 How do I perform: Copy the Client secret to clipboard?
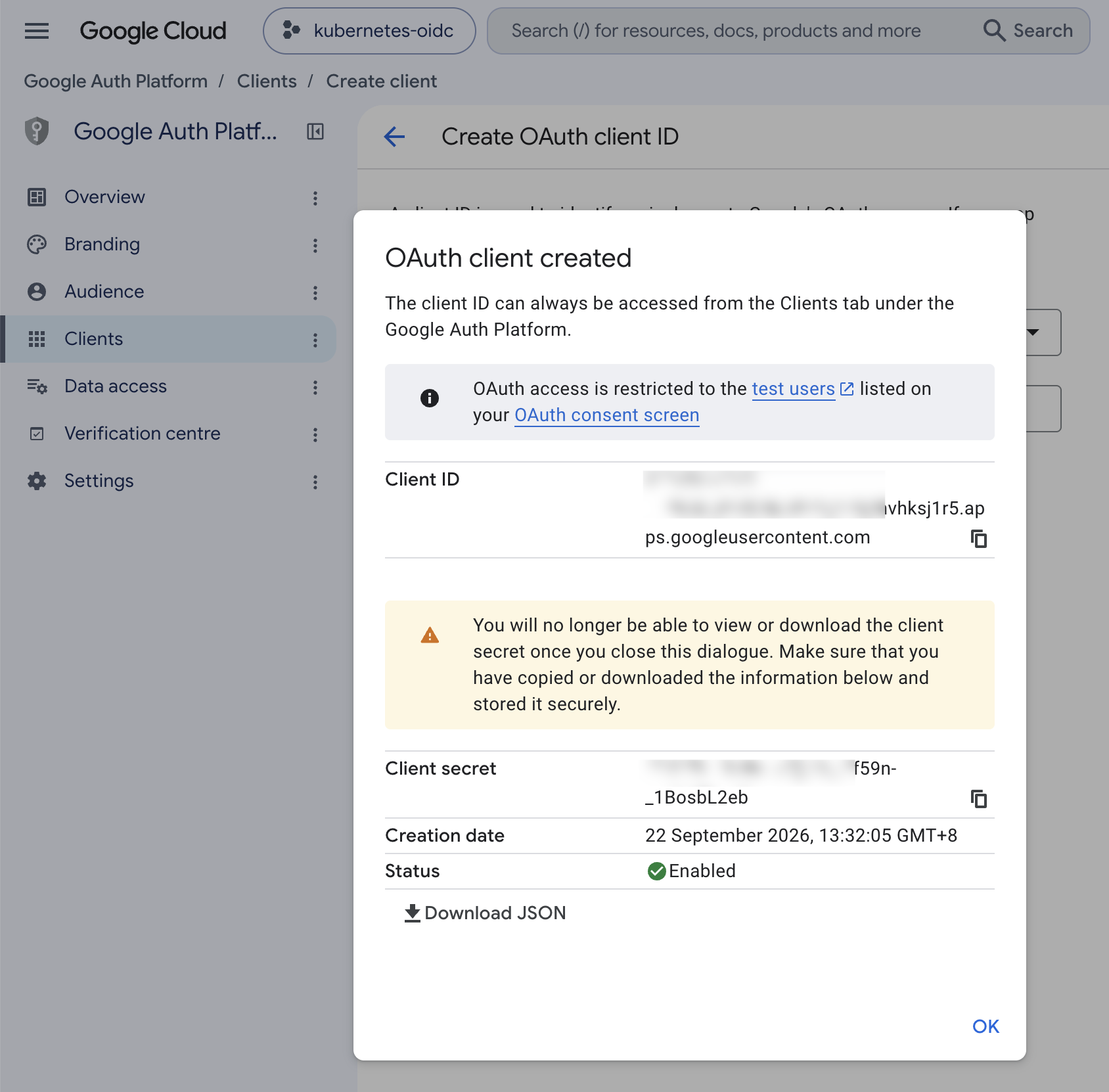coord(979,799)
